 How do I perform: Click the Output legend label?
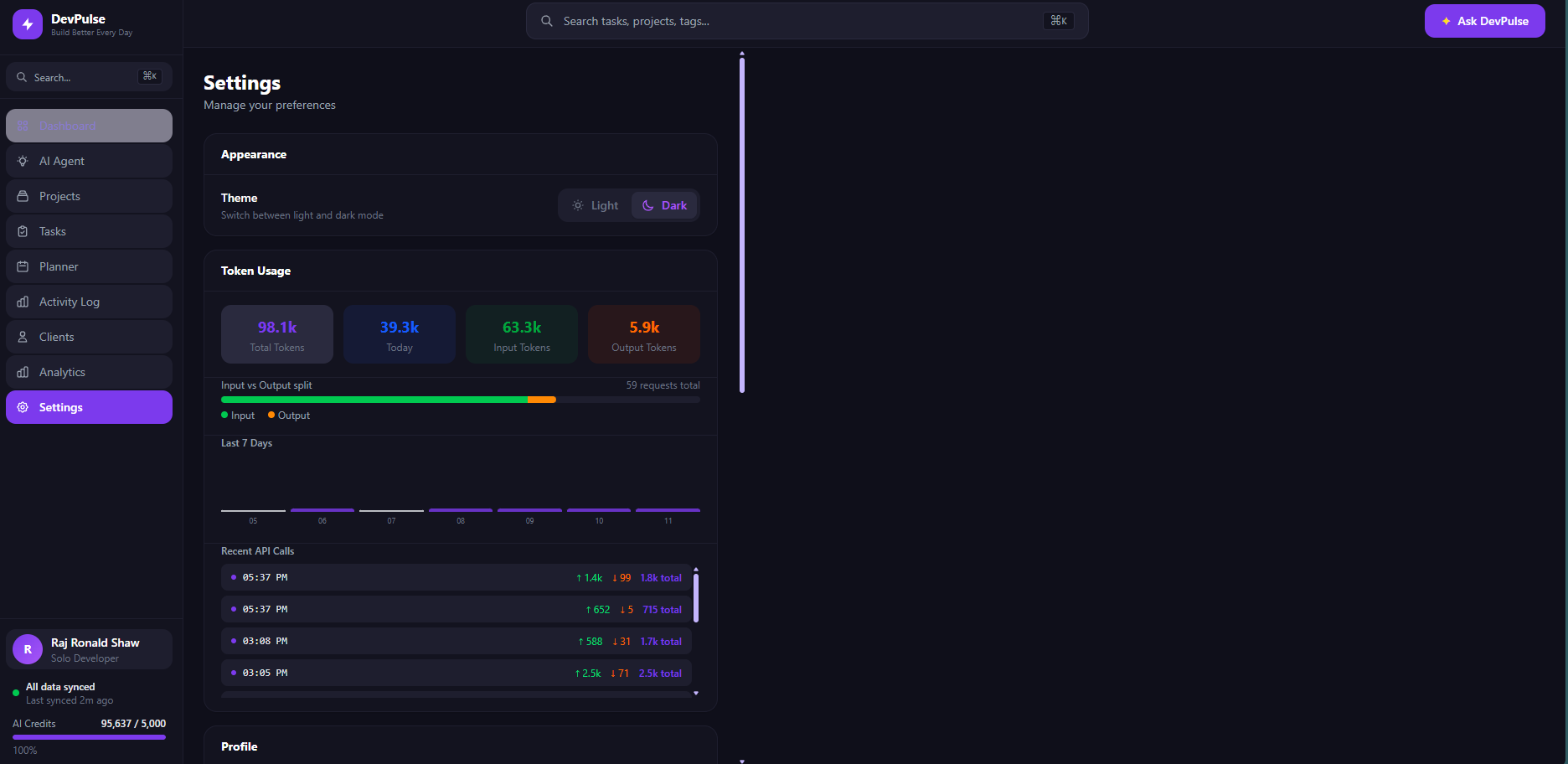294,416
